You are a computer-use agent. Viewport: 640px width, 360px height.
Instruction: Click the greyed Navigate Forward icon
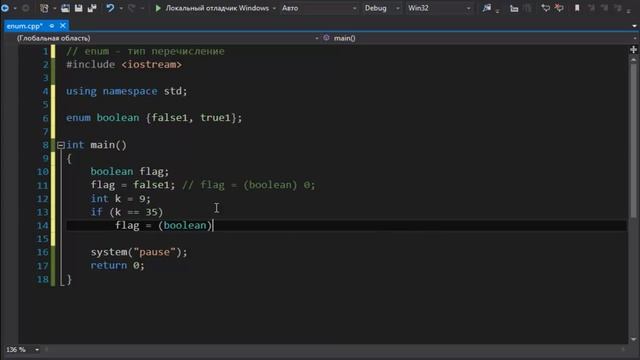point(25,8)
